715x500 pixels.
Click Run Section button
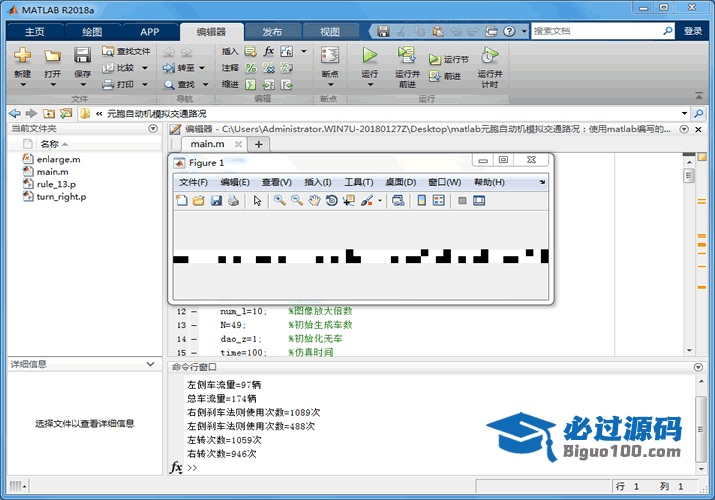[x=449, y=59]
